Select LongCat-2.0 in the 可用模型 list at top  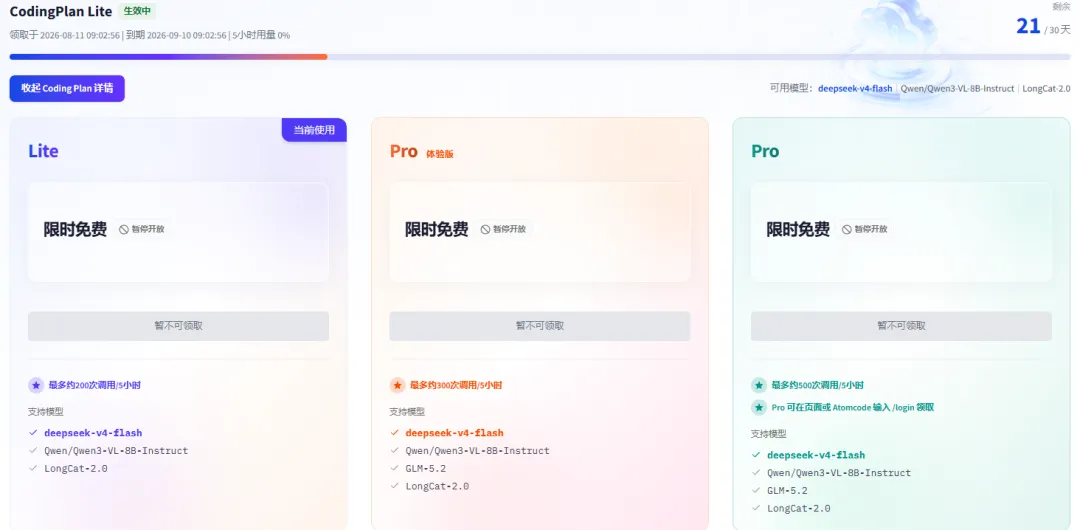[1046, 88]
